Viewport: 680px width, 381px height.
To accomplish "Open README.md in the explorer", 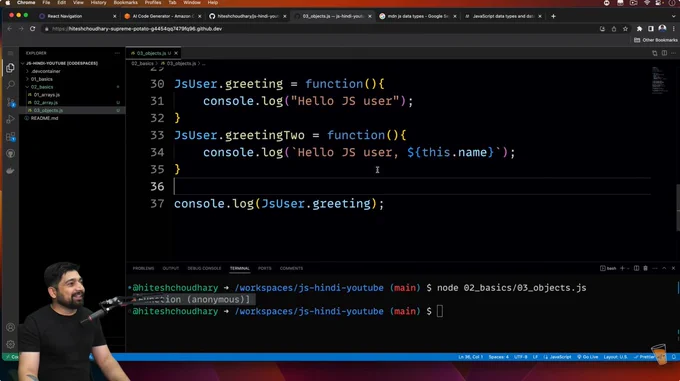I will click(44, 118).
